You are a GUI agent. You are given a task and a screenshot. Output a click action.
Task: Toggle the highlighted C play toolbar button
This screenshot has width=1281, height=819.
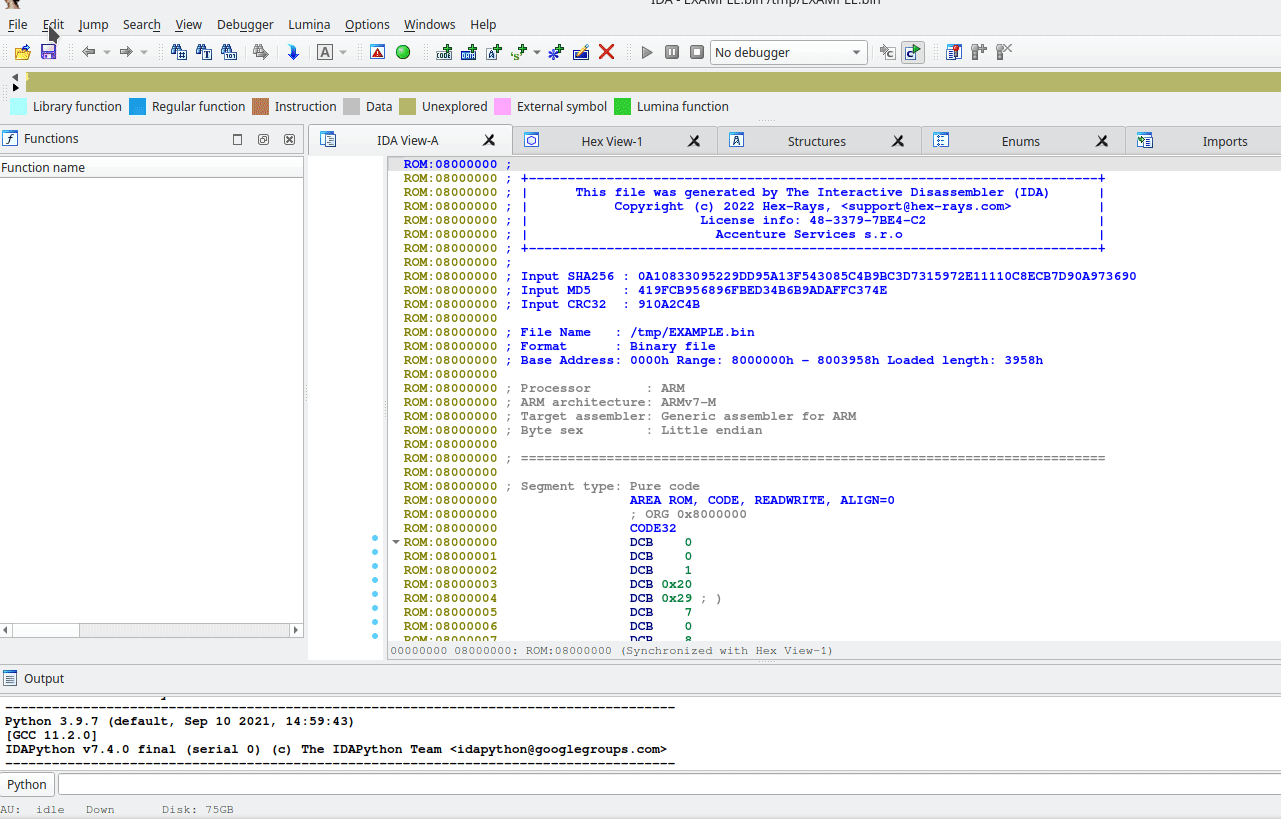[x=912, y=52]
